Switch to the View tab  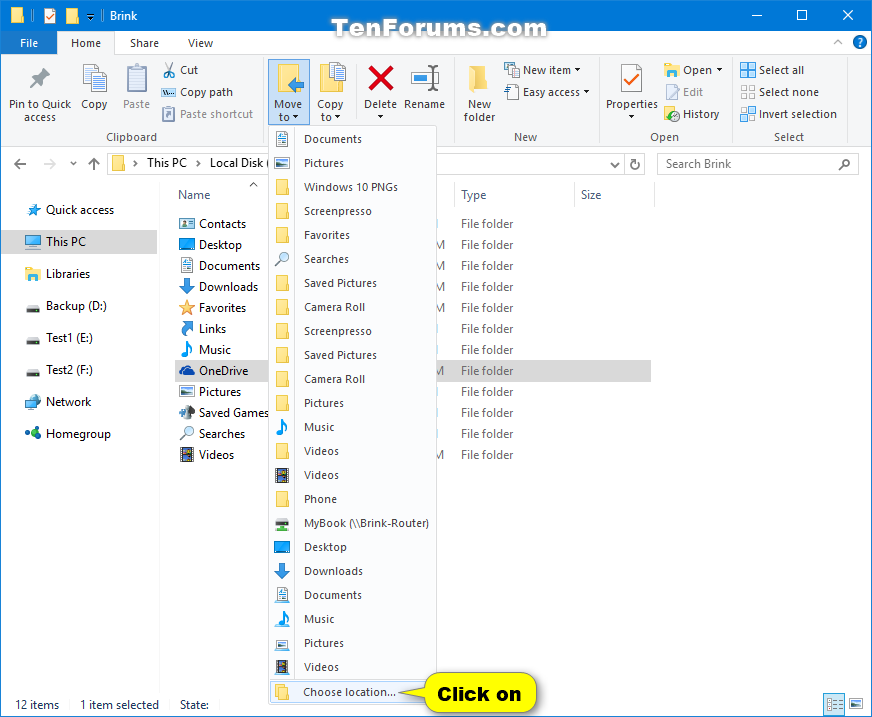point(200,43)
